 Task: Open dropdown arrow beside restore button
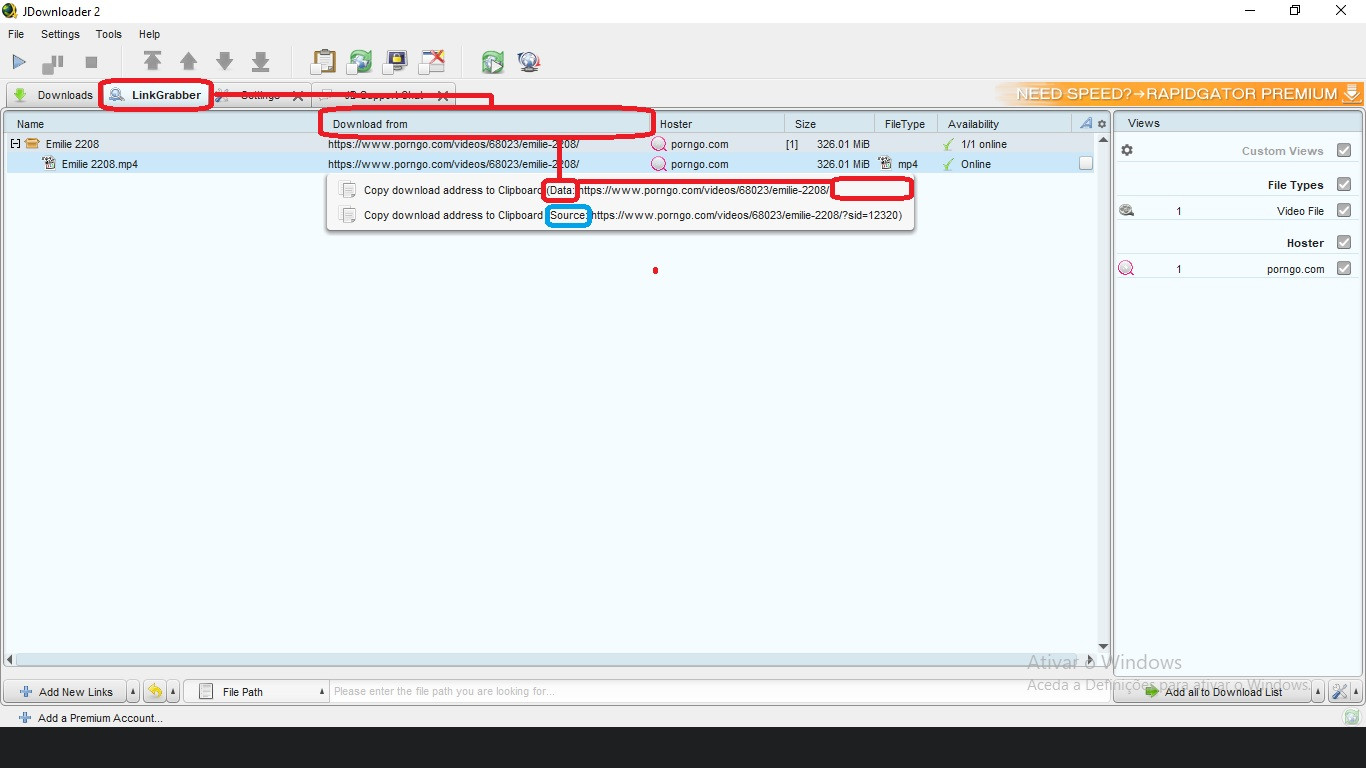(x=173, y=692)
